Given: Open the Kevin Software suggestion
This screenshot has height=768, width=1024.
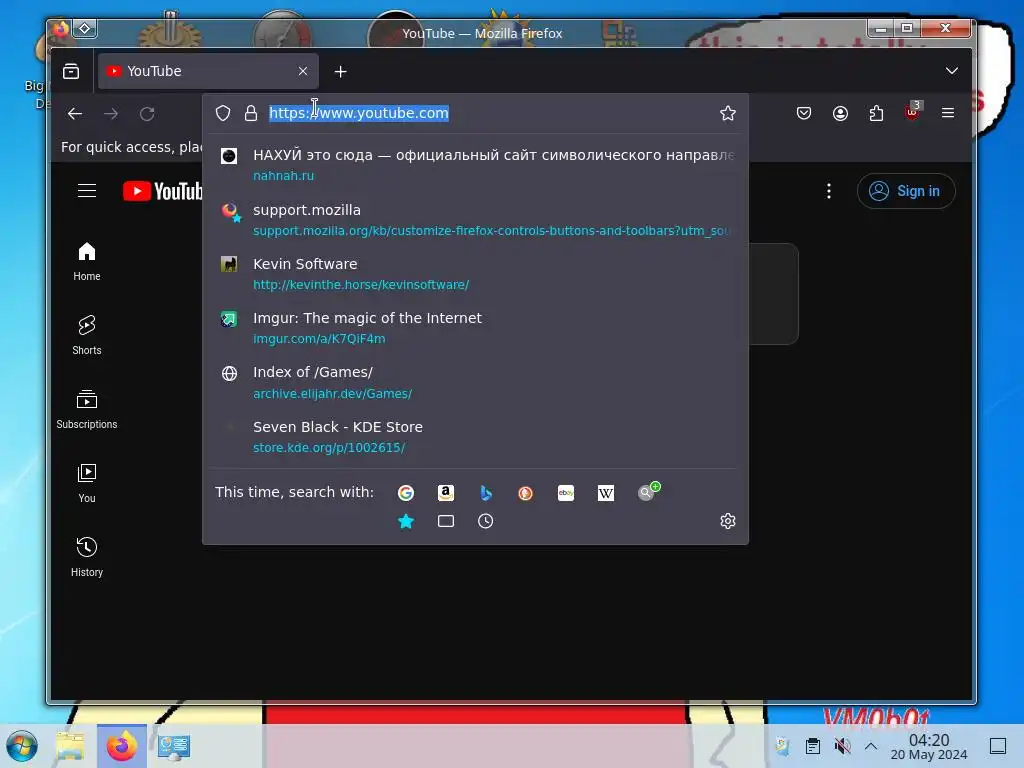Looking at the screenshot, I should pyautogui.click(x=476, y=274).
